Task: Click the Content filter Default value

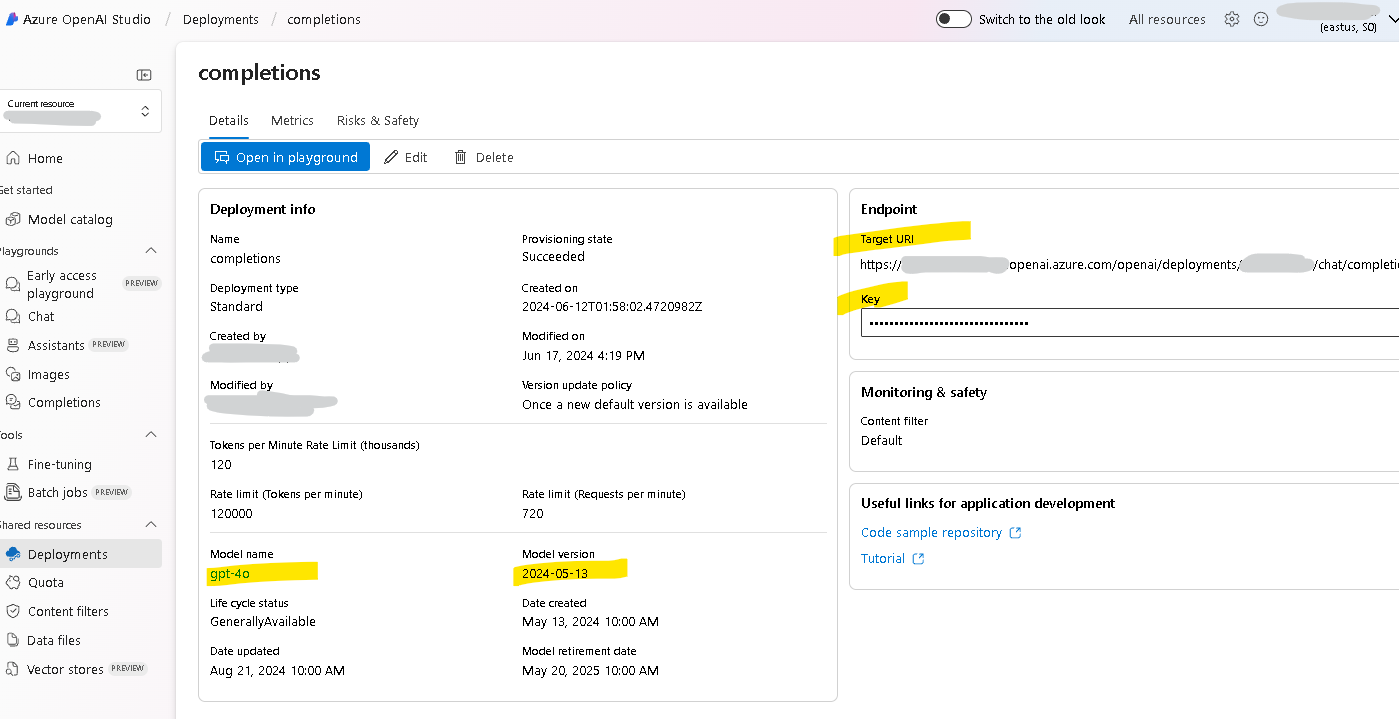Action: pos(881,440)
